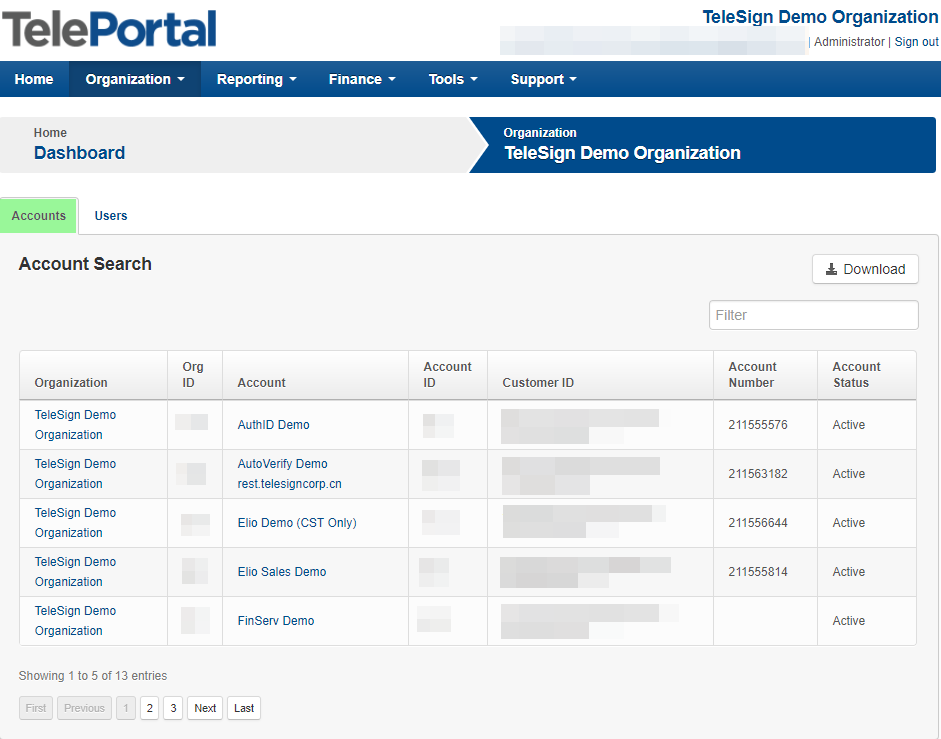Viewport: 941px width, 739px height.
Task: Click inside the Filter input field
Action: coord(813,315)
